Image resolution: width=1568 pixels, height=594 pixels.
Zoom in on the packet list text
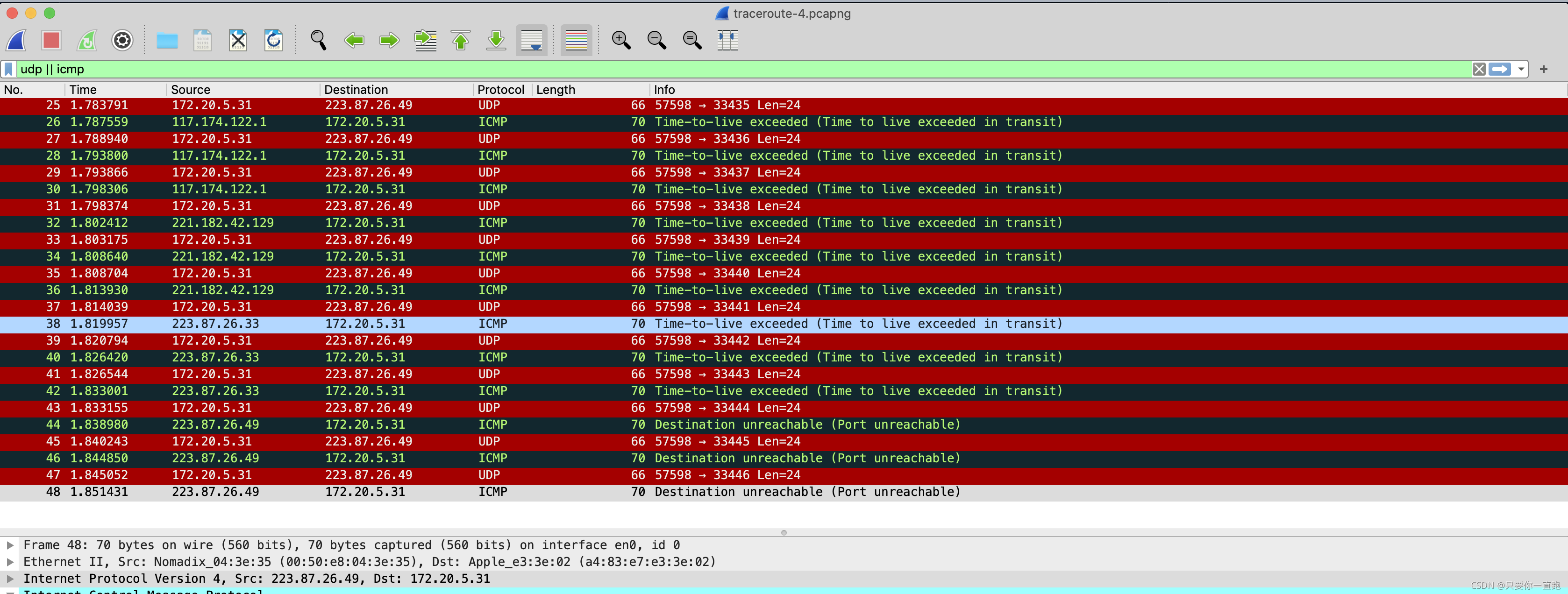621,41
